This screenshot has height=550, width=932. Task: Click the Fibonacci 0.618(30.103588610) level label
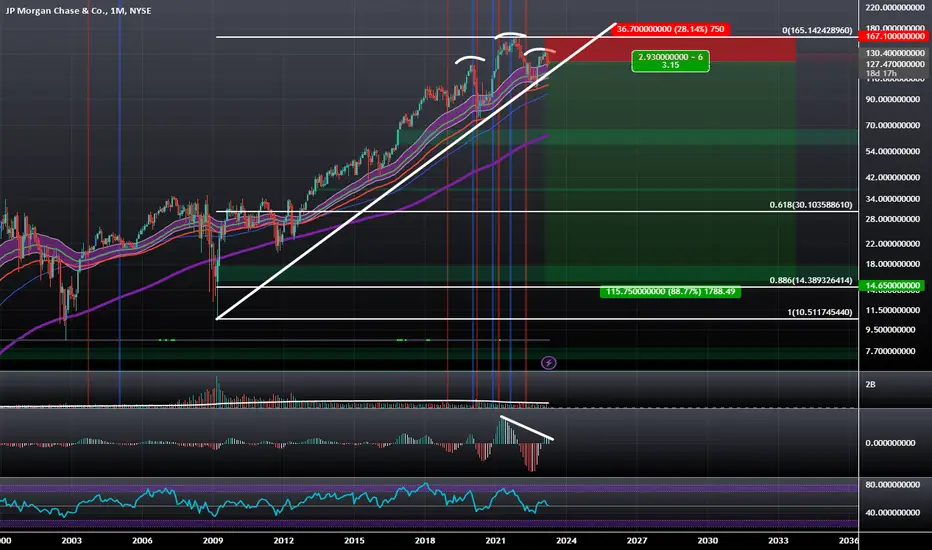811,205
